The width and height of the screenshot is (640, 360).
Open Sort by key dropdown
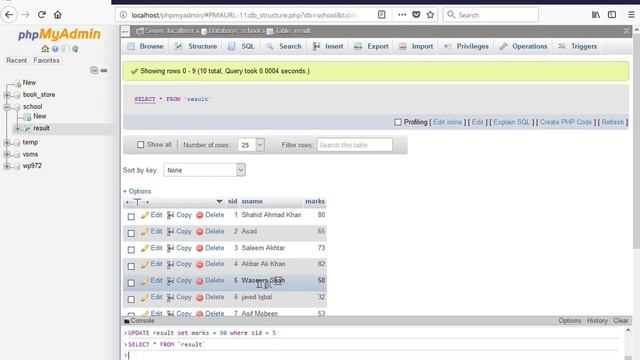click(x=204, y=170)
